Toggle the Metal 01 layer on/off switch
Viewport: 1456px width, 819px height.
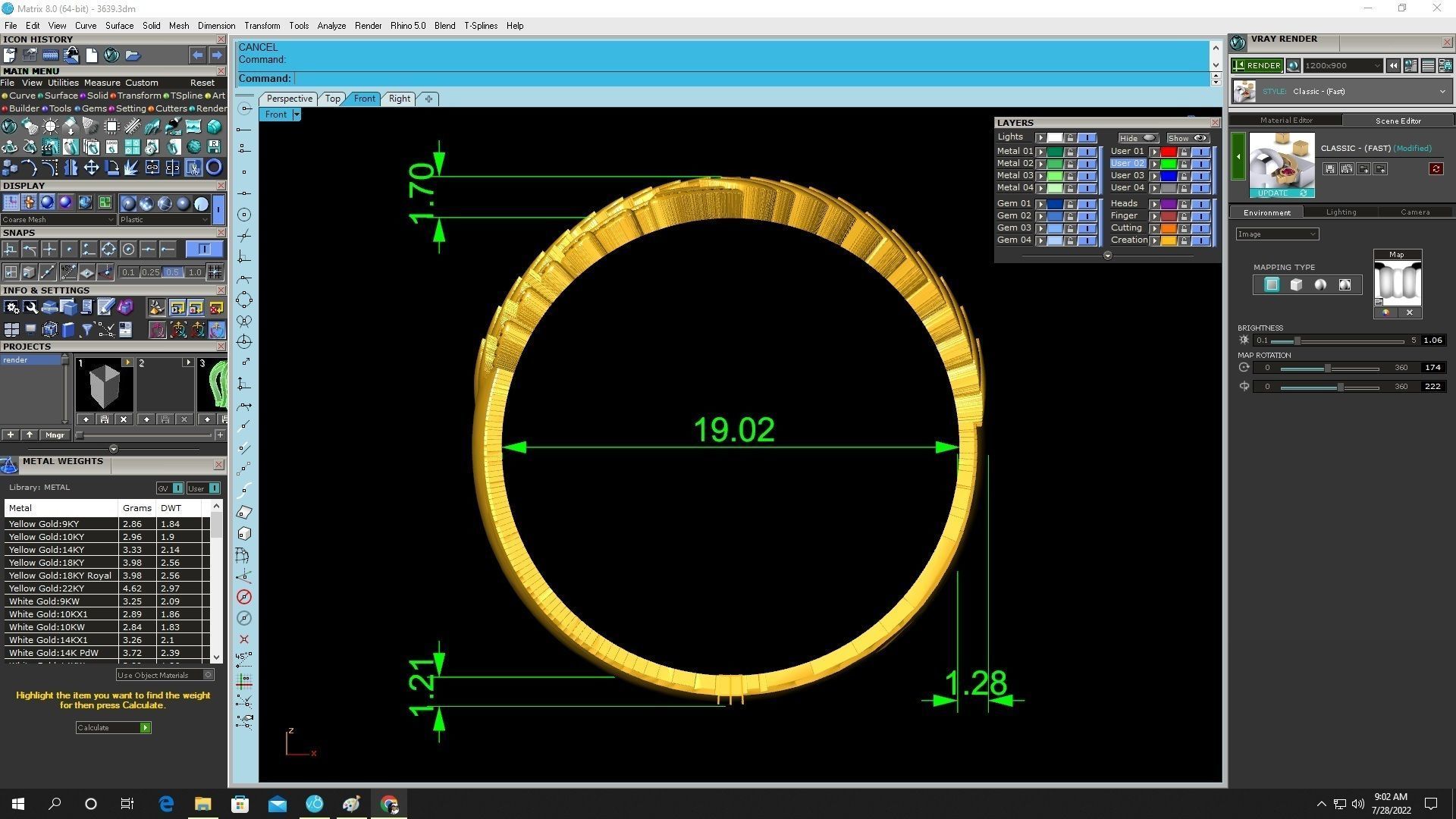(x=1087, y=152)
